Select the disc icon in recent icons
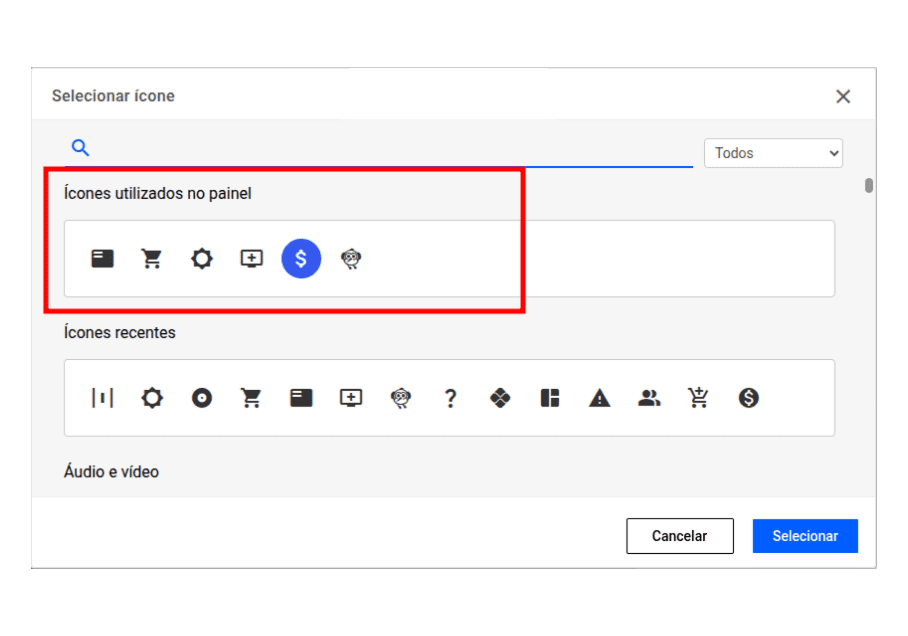The width and height of the screenshot is (908, 636). pos(202,398)
